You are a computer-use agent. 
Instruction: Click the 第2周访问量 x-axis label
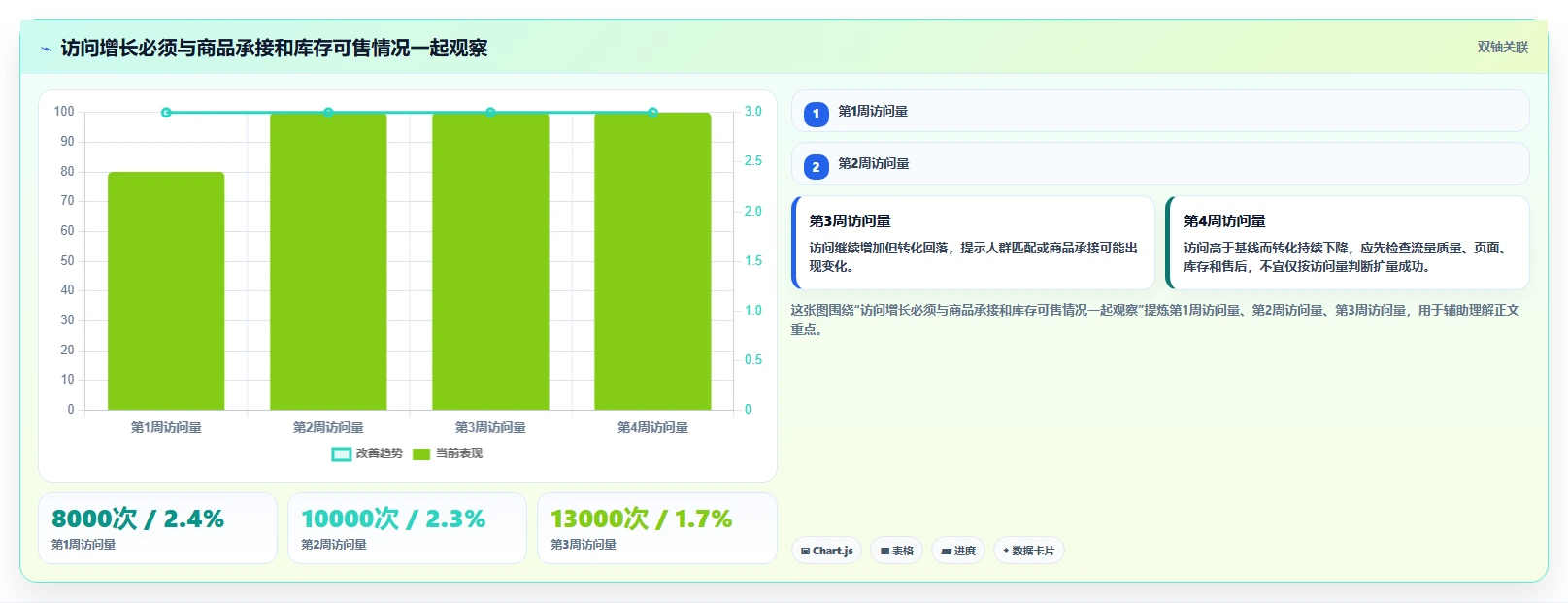(x=328, y=427)
